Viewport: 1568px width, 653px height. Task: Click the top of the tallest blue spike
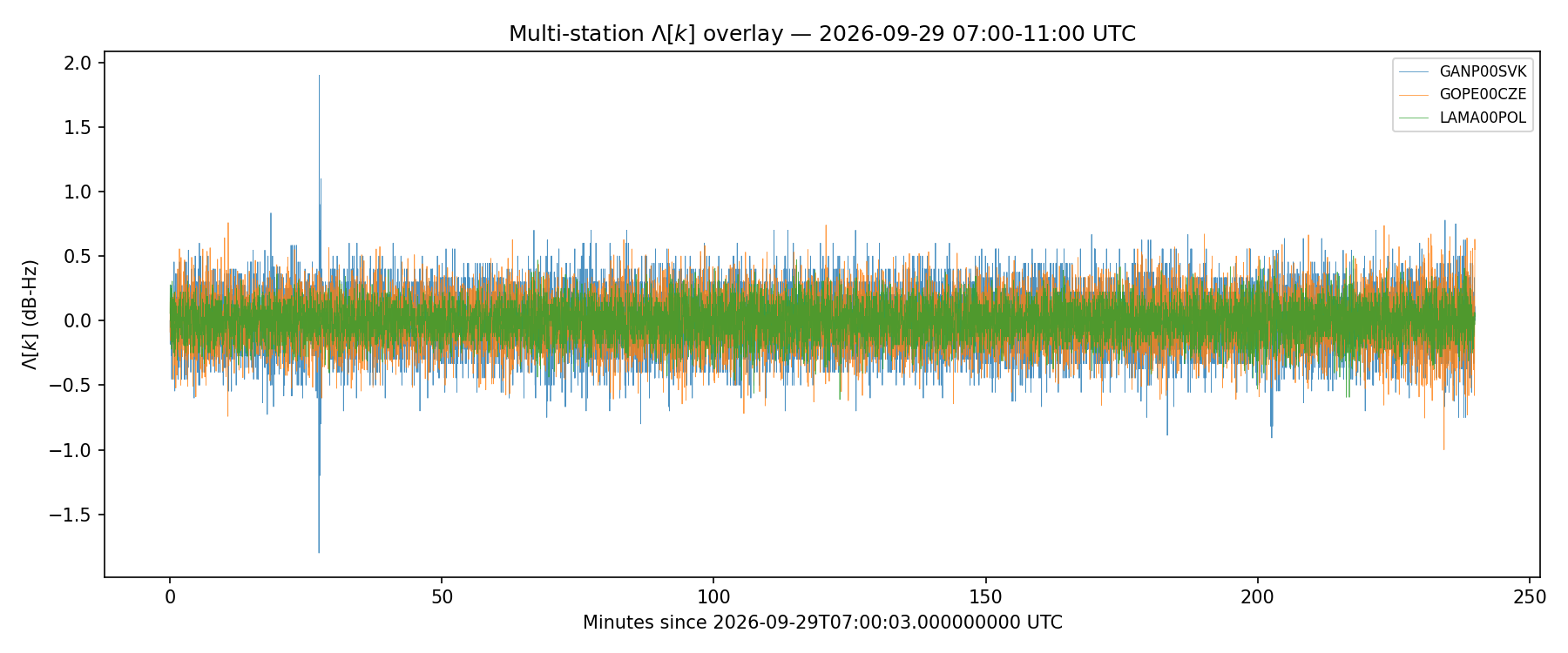click(x=319, y=76)
